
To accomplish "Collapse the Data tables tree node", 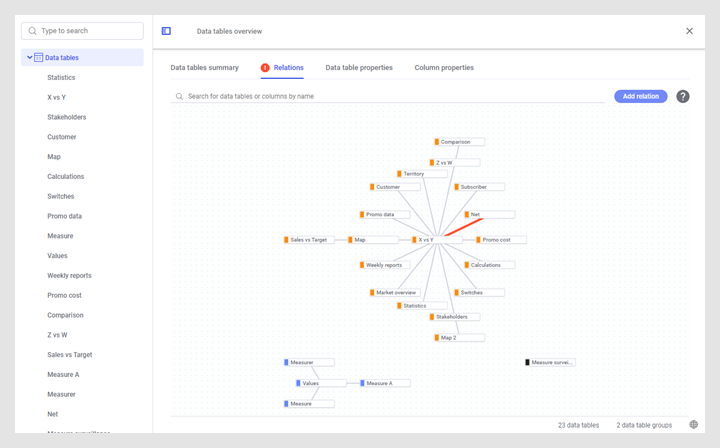I will [x=30, y=58].
